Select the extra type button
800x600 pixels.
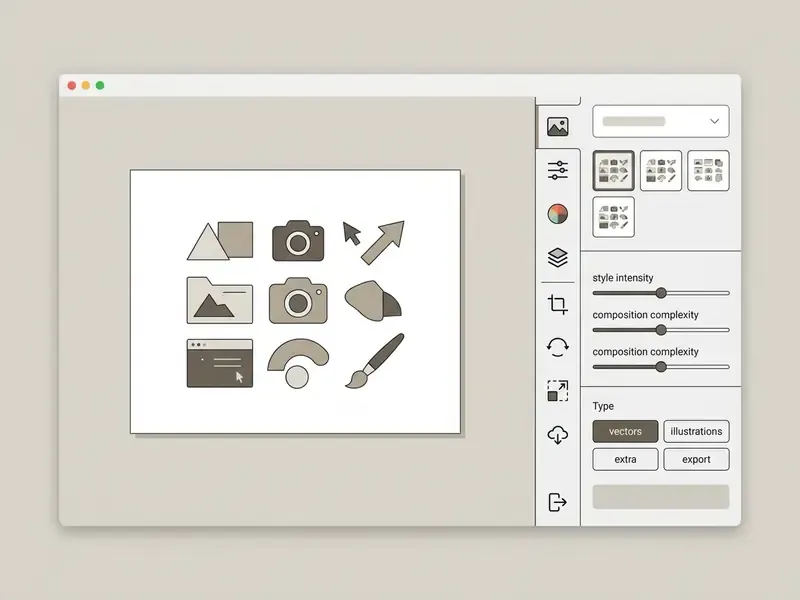tap(626, 459)
